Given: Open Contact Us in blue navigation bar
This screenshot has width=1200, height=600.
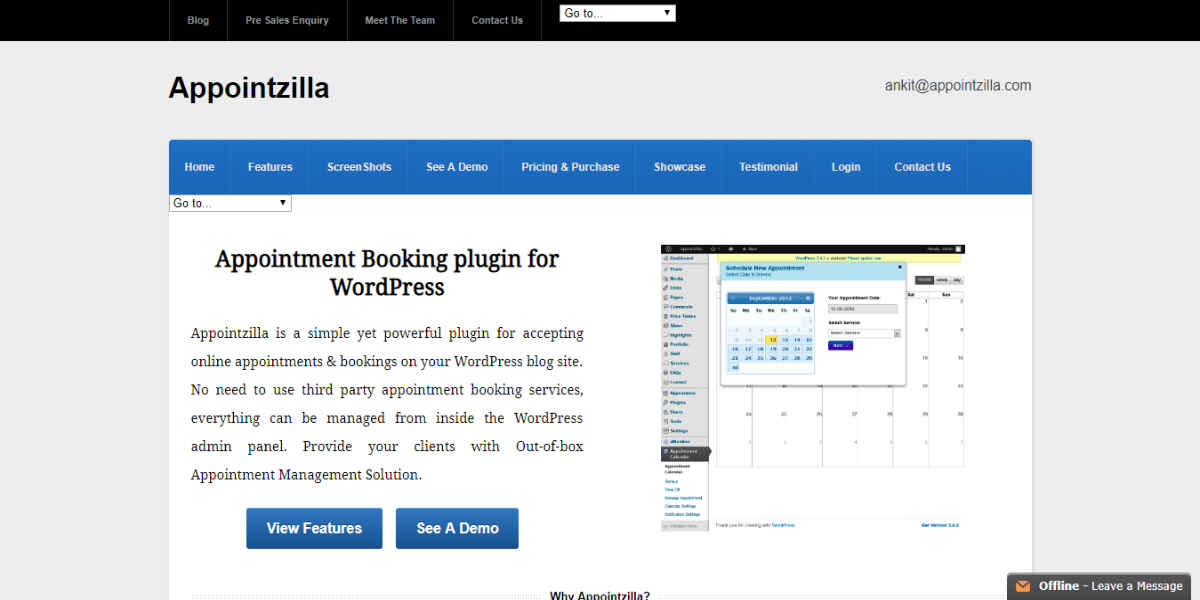Looking at the screenshot, I should coord(922,167).
